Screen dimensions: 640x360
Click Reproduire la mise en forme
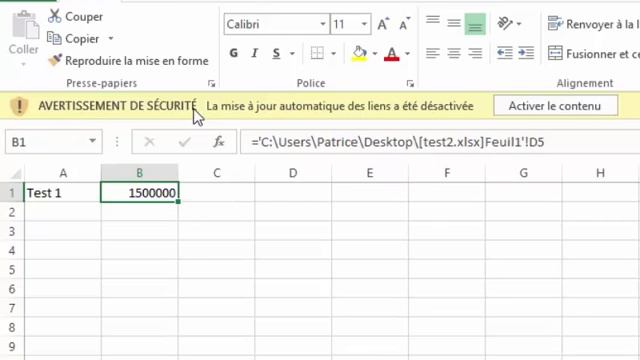click(128, 61)
